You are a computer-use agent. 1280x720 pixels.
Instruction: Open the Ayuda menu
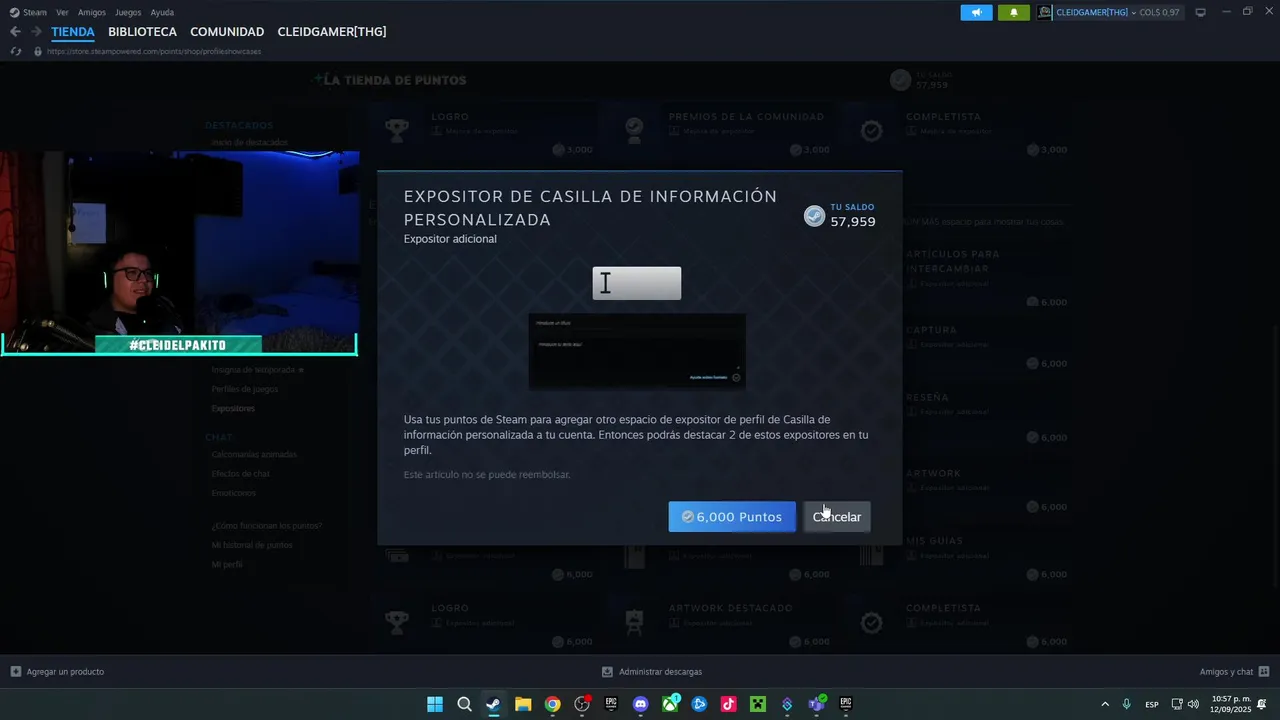[x=162, y=12]
